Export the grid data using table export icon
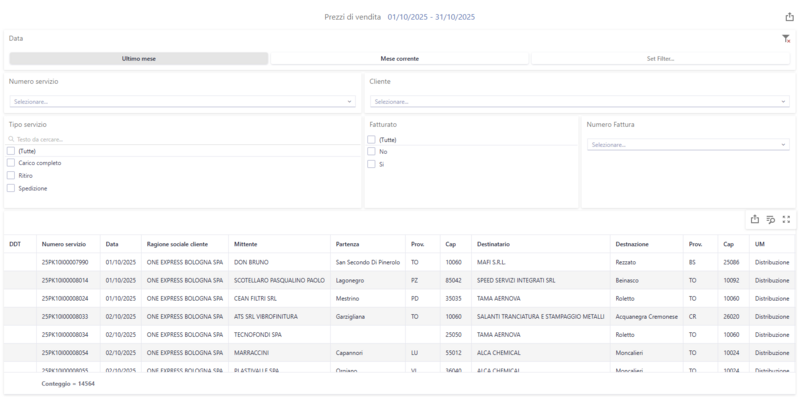 pos(755,219)
